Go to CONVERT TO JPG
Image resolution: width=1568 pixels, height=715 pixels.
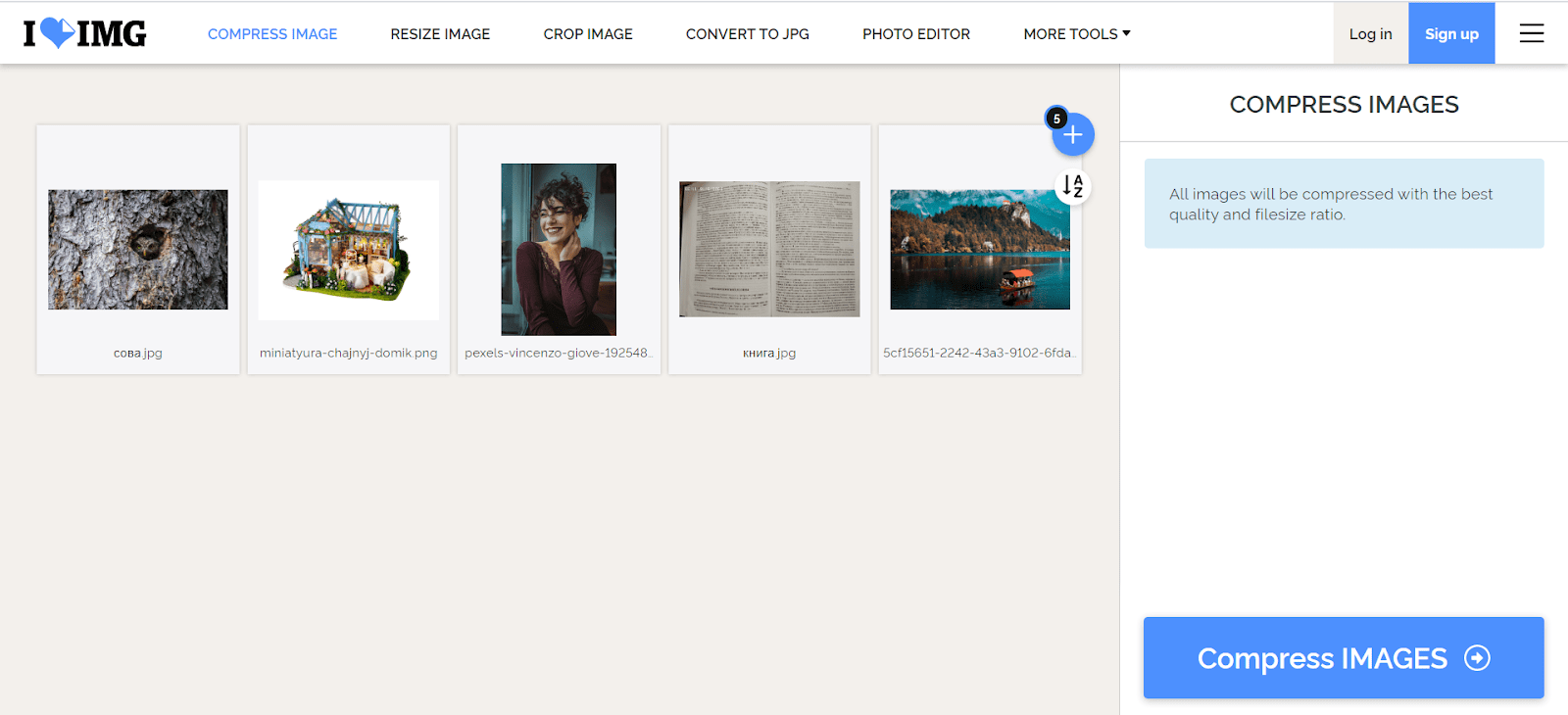point(748,34)
